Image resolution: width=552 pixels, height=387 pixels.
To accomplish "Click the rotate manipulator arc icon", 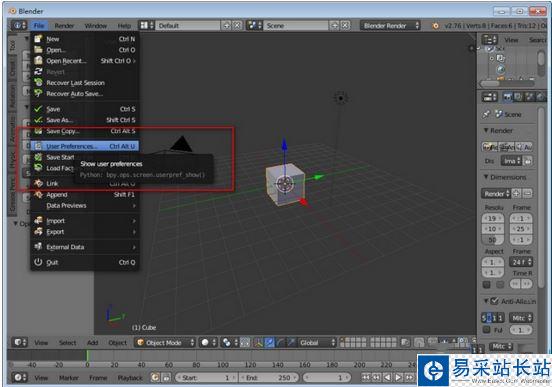I will (280, 342).
